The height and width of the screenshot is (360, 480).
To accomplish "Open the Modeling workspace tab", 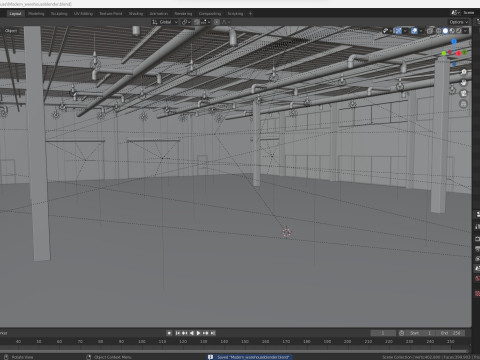I will [x=36, y=14].
